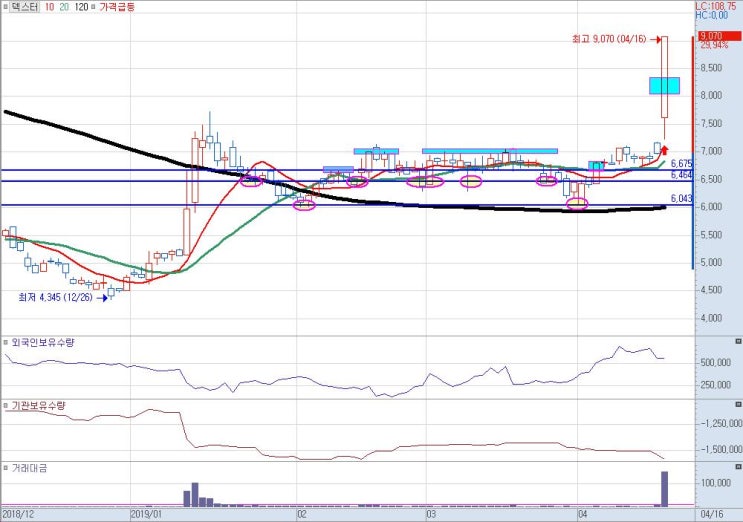
Task: Select the 10-day moving average label
Action: point(49,7)
